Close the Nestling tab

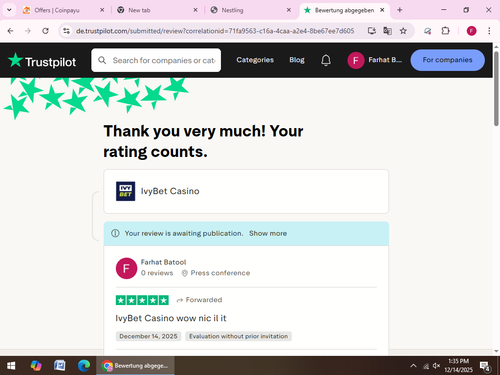tap(289, 10)
